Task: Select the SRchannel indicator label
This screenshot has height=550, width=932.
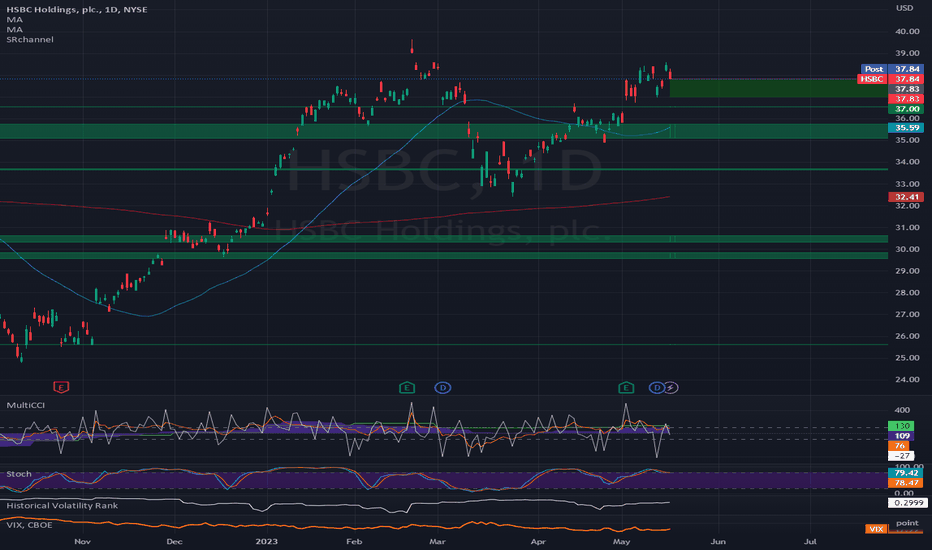Action: tap(30, 39)
